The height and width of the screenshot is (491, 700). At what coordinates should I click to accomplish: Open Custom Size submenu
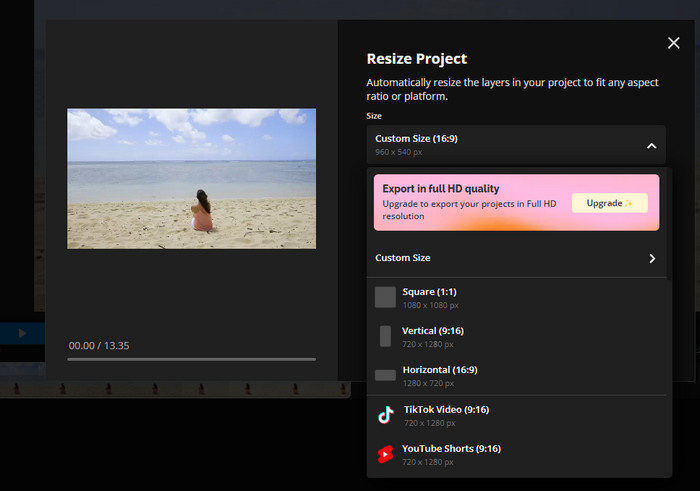[x=516, y=258]
